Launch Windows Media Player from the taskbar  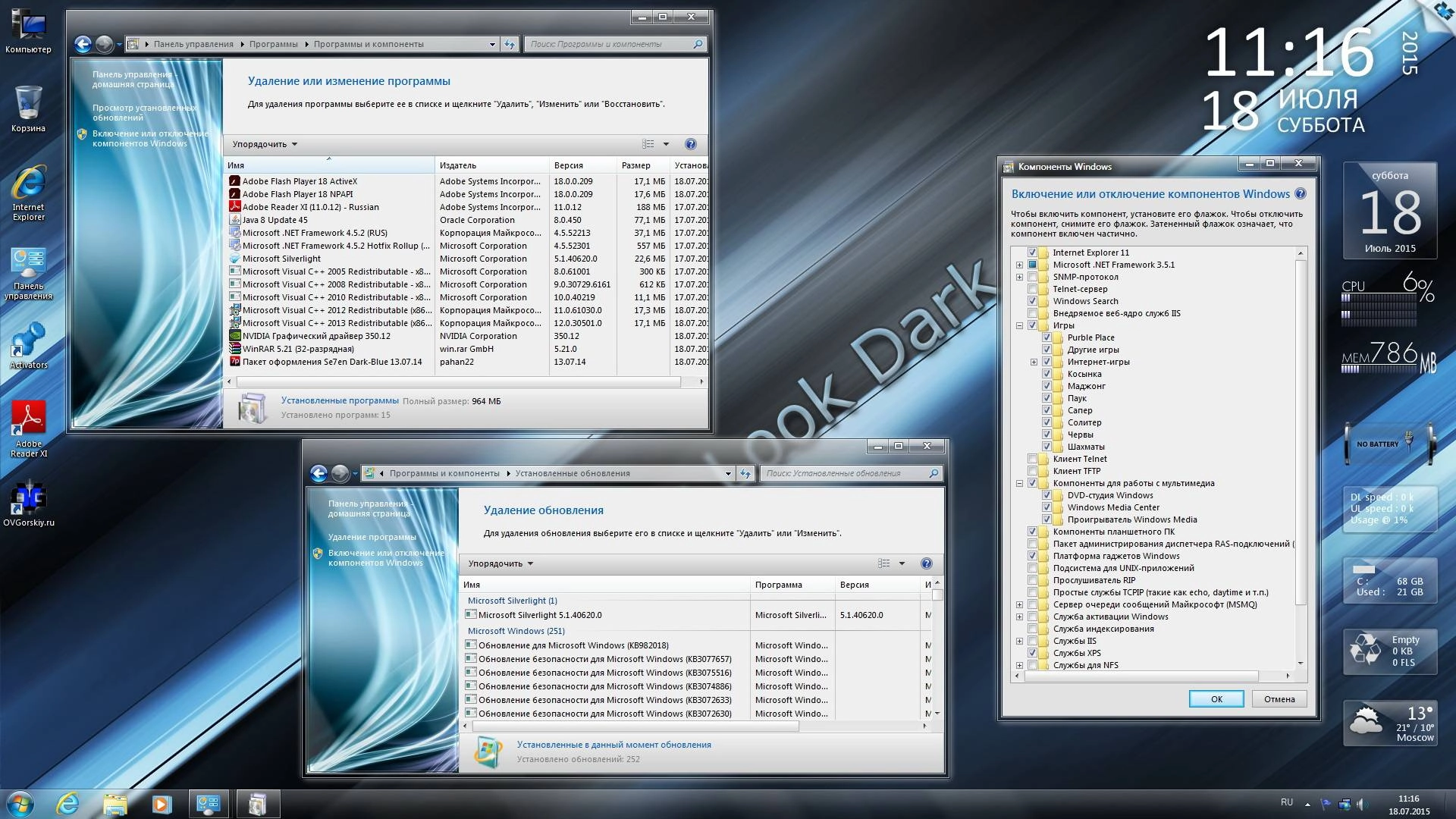pyautogui.click(x=160, y=803)
